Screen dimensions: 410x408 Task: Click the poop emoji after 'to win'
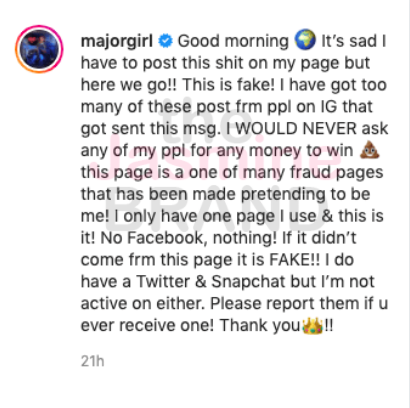tap(370, 150)
